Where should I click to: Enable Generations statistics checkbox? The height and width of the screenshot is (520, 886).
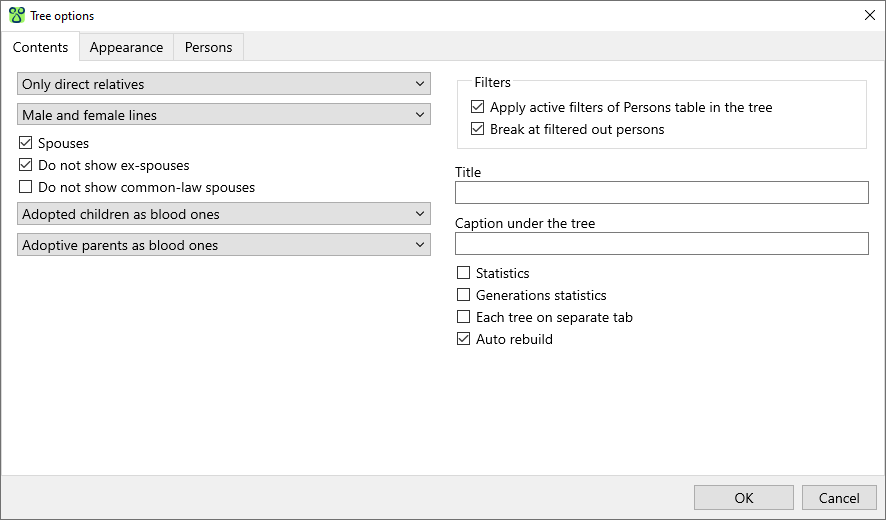tap(463, 295)
